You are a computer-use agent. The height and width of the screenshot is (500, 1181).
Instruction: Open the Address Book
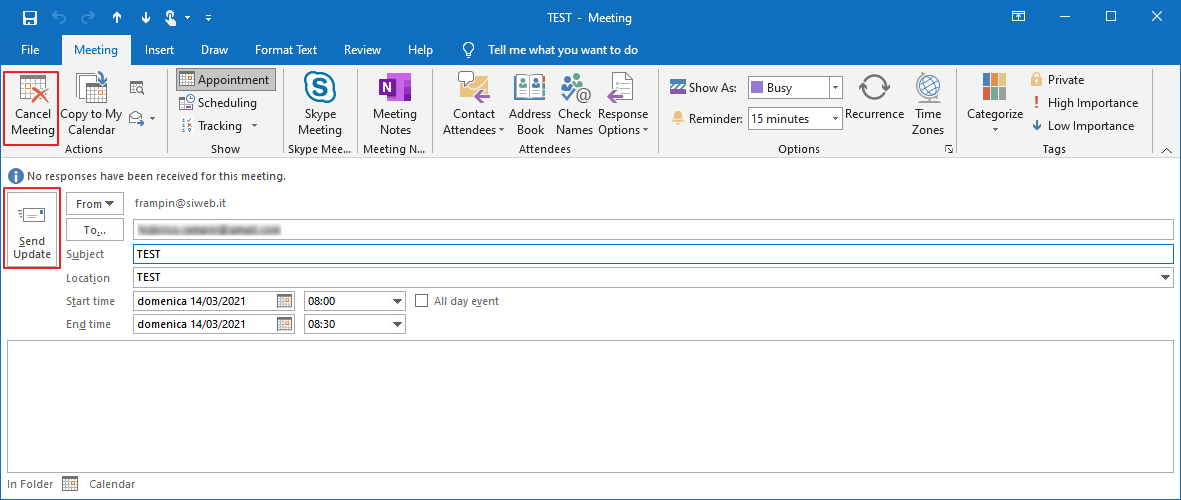529,105
